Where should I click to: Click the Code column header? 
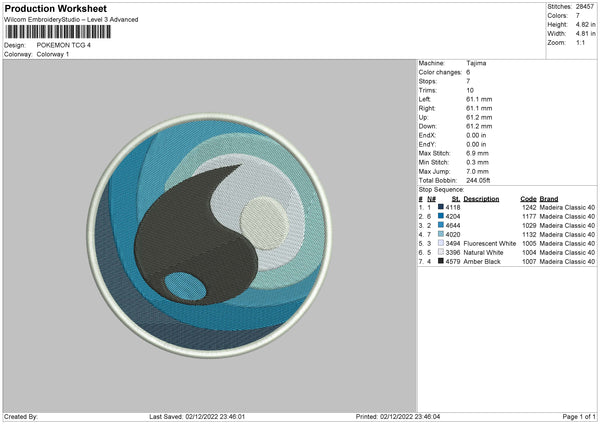[x=528, y=199]
